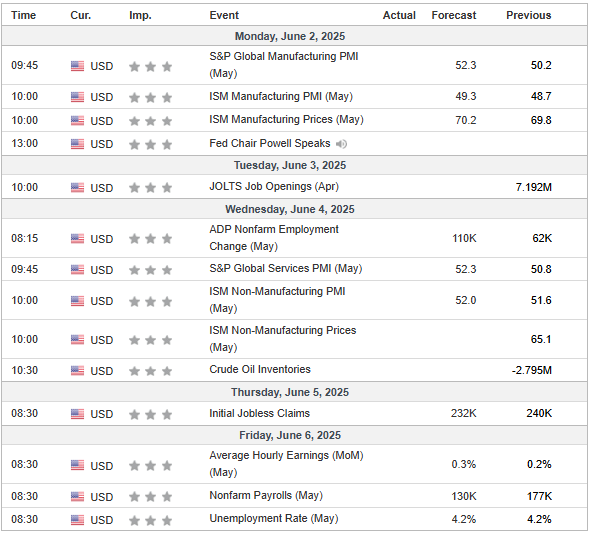Click the Monday, June 2, 2025 date header
Image resolution: width=592 pixels, height=535 pixels.
(290, 36)
